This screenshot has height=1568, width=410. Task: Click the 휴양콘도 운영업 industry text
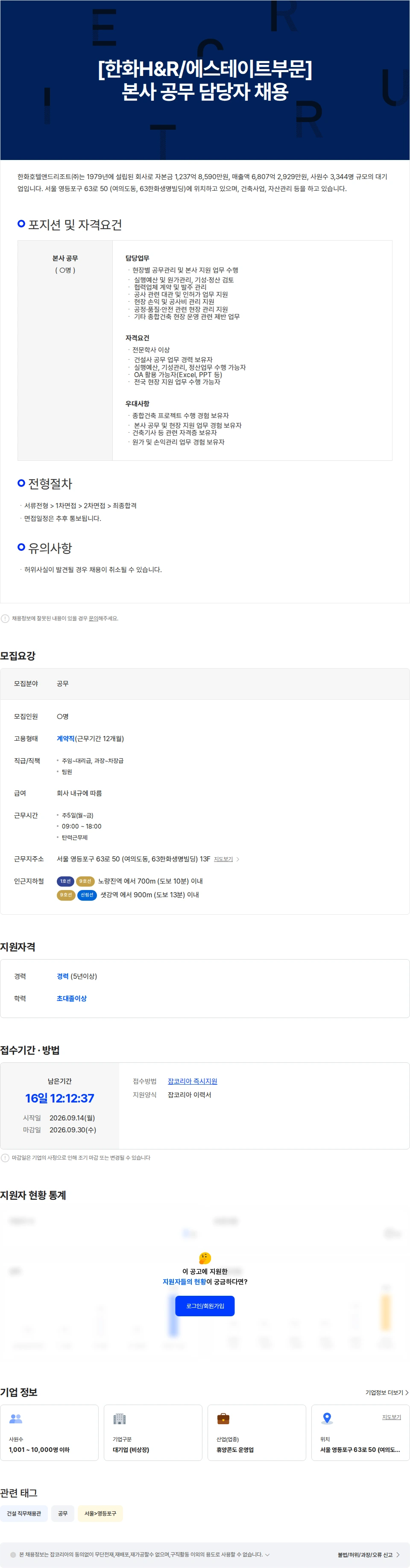coord(235,1449)
